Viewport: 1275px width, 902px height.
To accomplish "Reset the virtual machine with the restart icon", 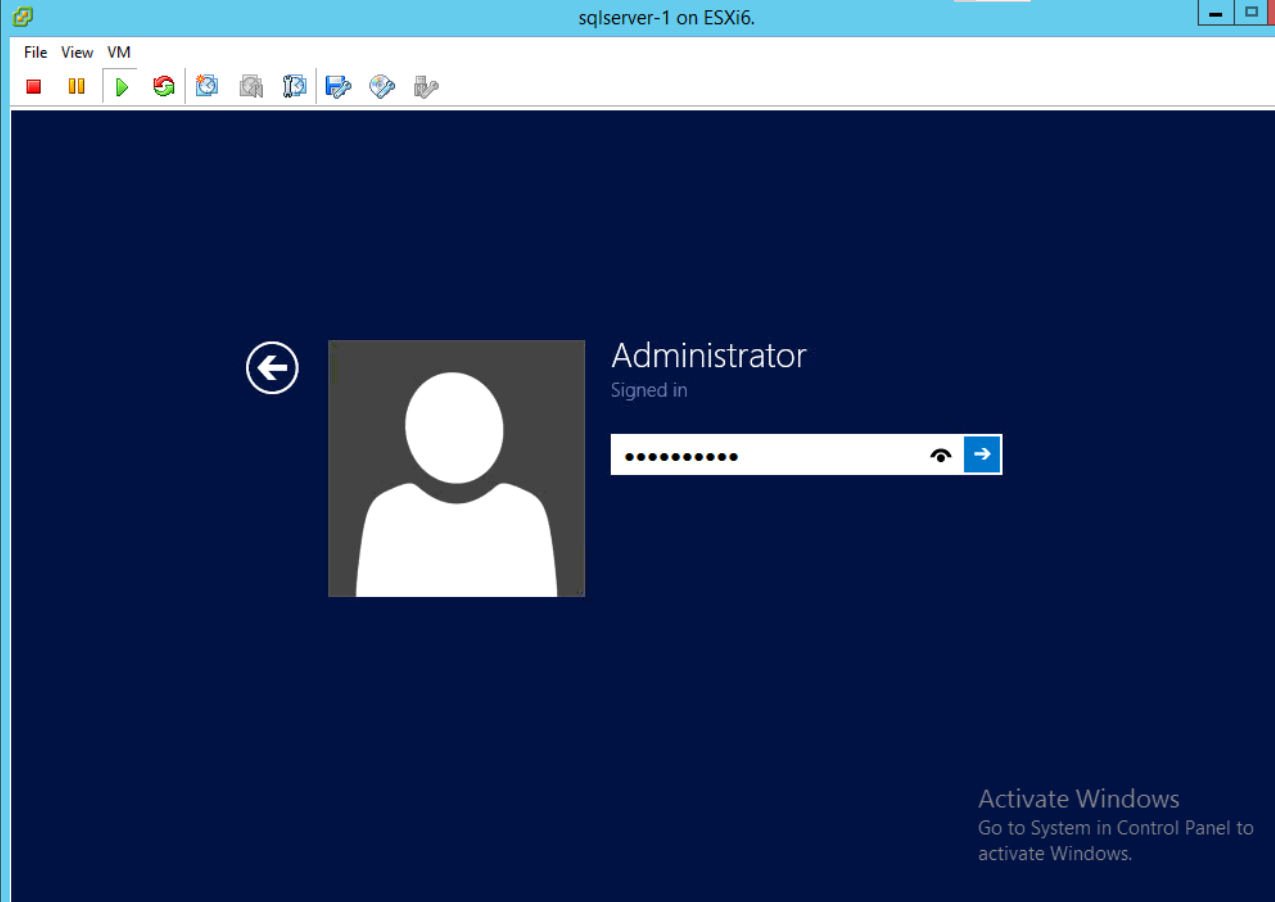I will click(x=164, y=87).
